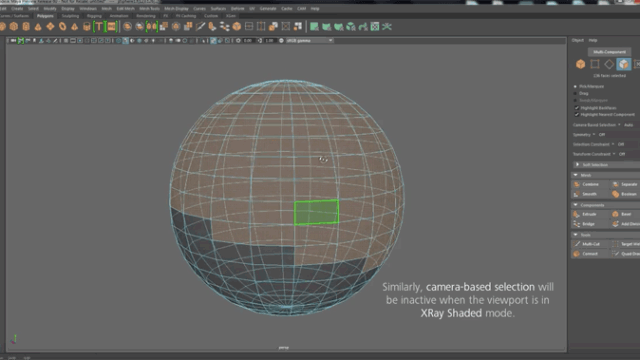Screen dimensions: 640x360
Task: Toggle Highlight Backfaces checkbox
Action: coord(577,108)
